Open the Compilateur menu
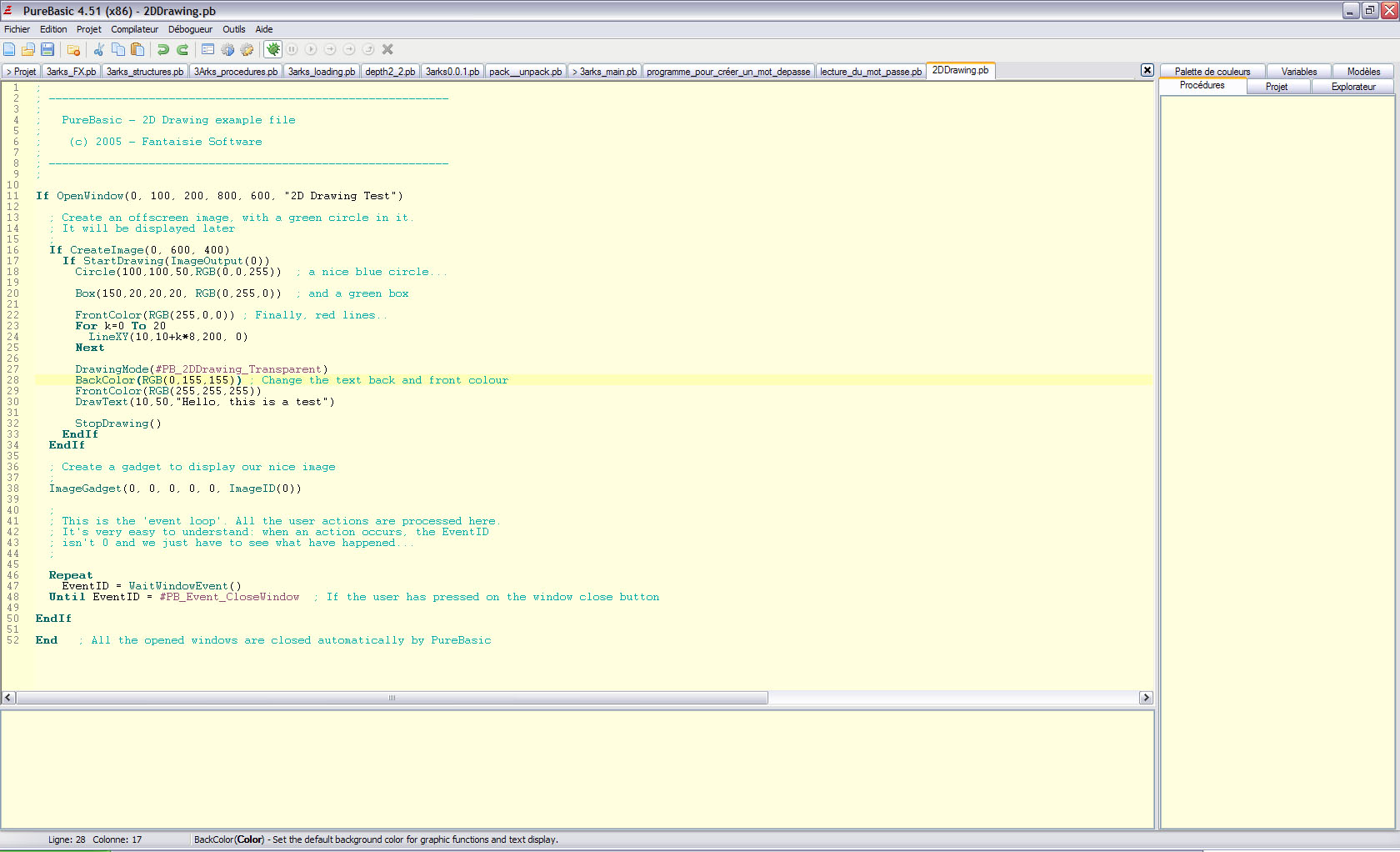The image size is (1400, 852). [x=134, y=29]
